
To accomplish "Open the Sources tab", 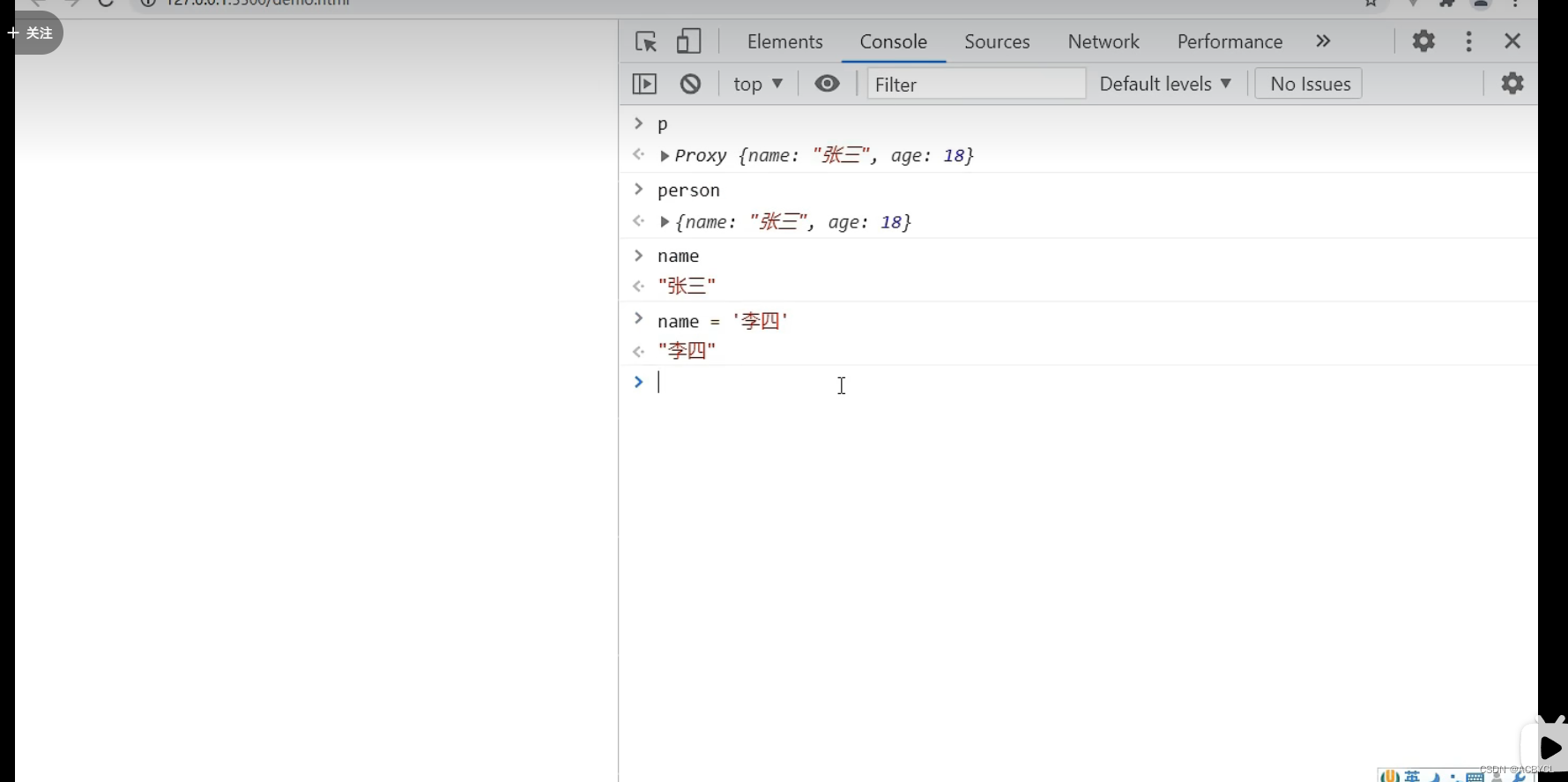I will point(997,41).
